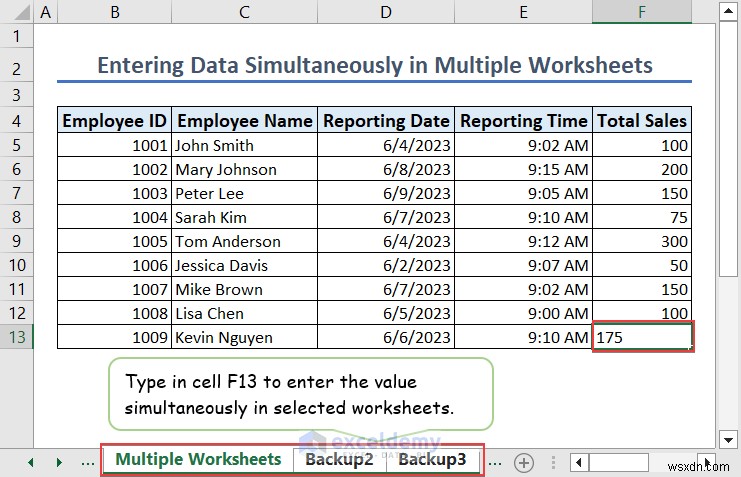Select time cell 9:15 AM
The width and height of the screenshot is (741, 477).
tap(523, 169)
